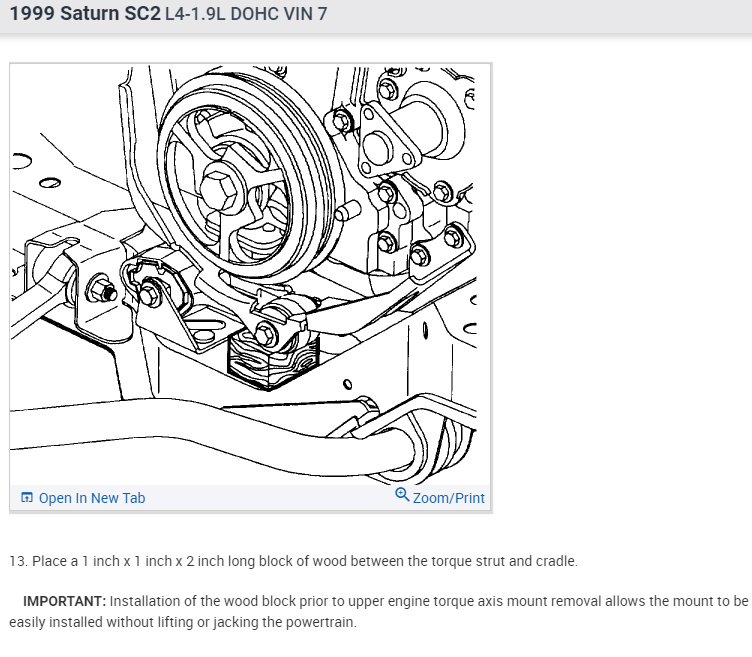Click the wood block under the torque strut
Screen dimensions: 752x657
point(273,362)
